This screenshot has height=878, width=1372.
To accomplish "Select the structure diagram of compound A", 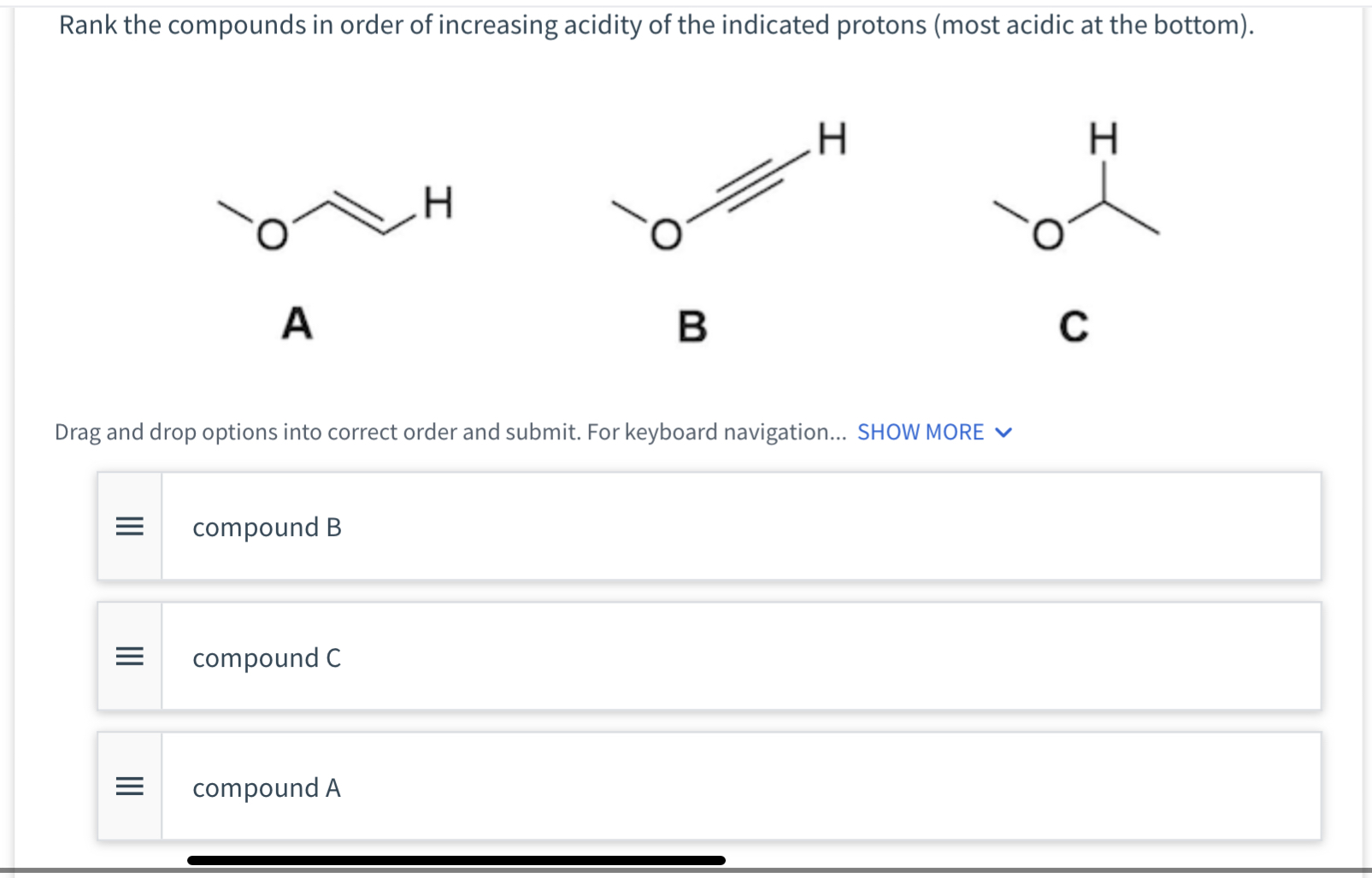I will [333, 214].
